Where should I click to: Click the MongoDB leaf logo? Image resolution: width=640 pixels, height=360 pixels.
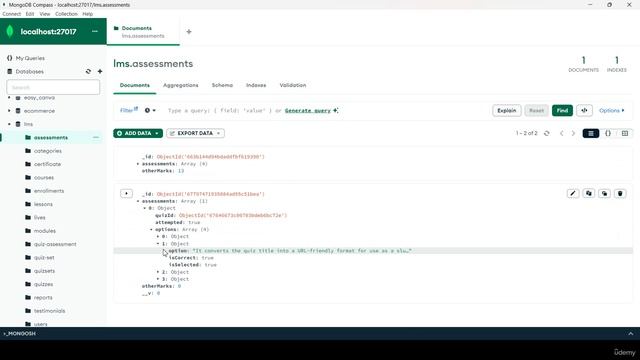tap(10, 31)
